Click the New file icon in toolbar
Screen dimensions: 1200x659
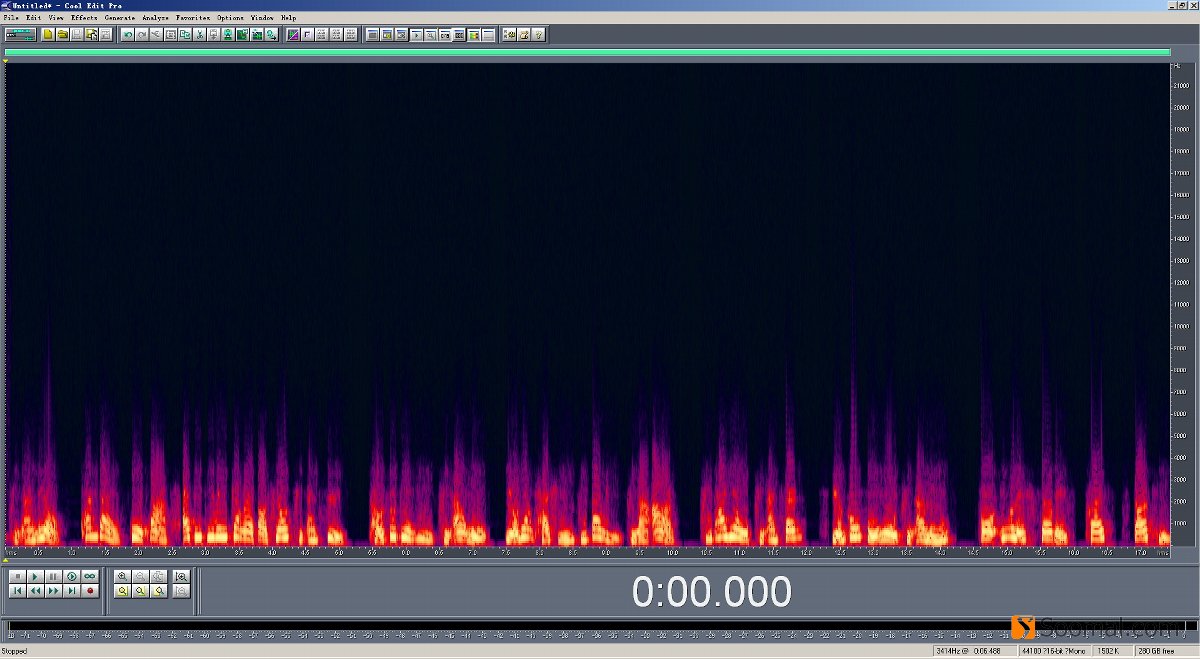pyautogui.click(x=48, y=35)
